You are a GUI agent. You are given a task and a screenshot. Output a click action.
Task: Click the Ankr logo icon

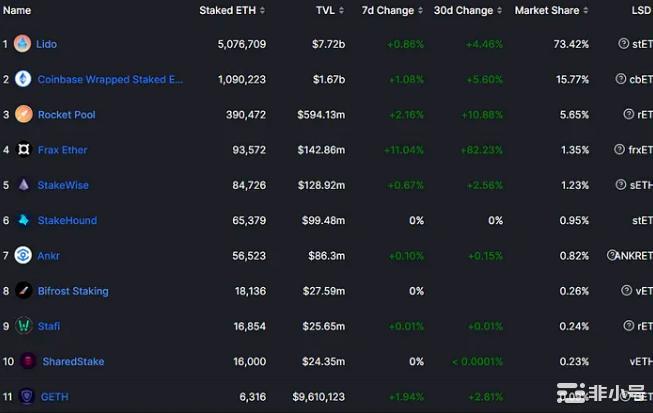pyautogui.click(x=23, y=255)
